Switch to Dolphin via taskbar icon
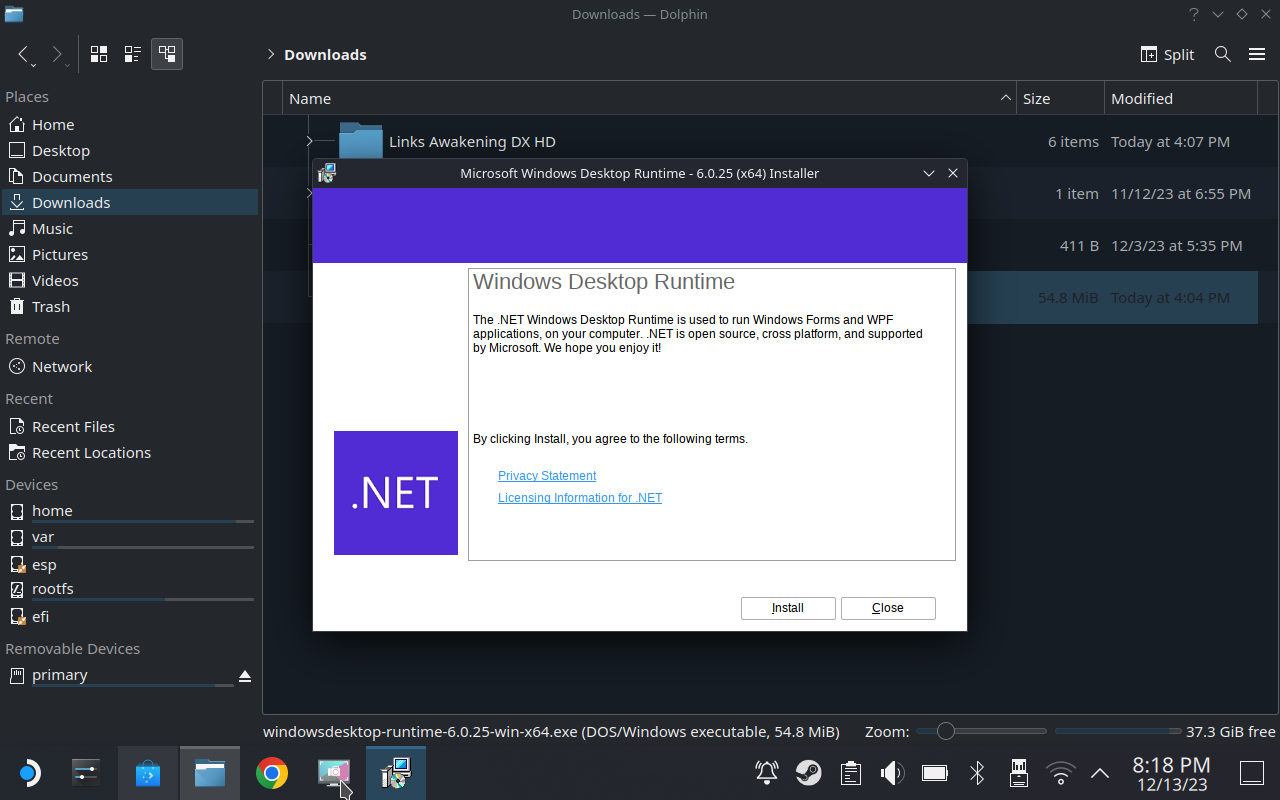Image resolution: width=1280 pixels, height=800 pixels. [210, 773]
